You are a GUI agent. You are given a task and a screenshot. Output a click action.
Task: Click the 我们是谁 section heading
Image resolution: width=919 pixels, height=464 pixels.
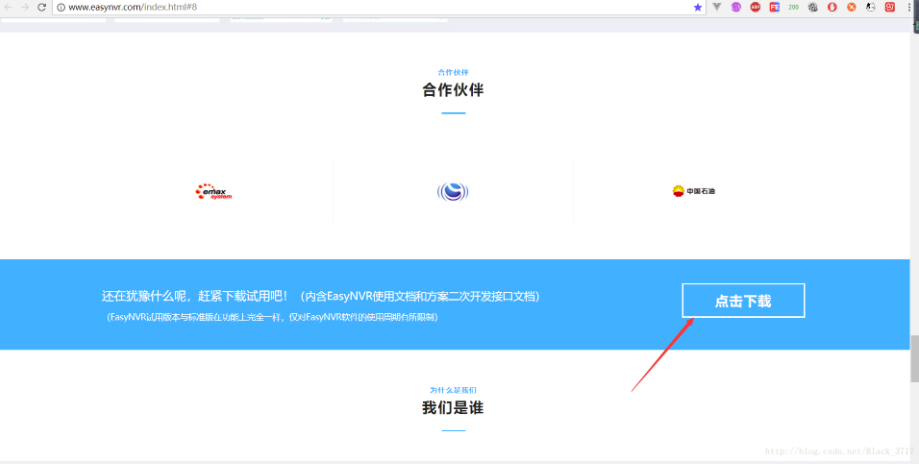[x=453, y=408]
